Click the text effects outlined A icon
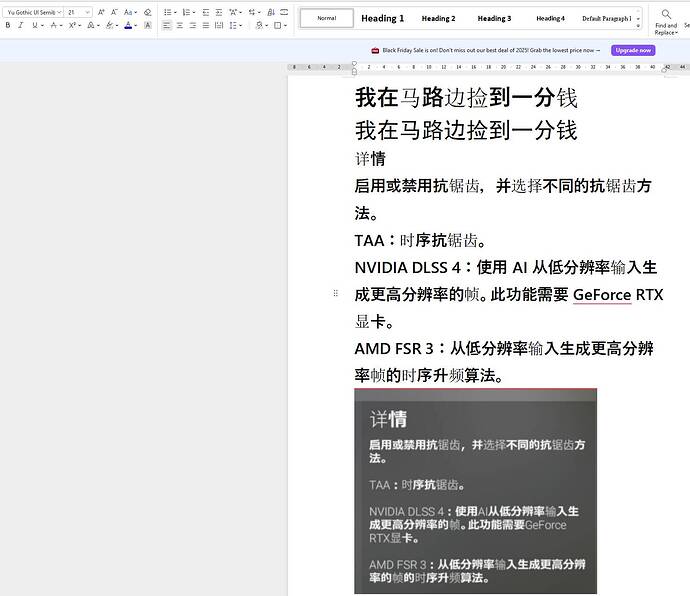This screenshot has width=690, height=596. [90, 26]
